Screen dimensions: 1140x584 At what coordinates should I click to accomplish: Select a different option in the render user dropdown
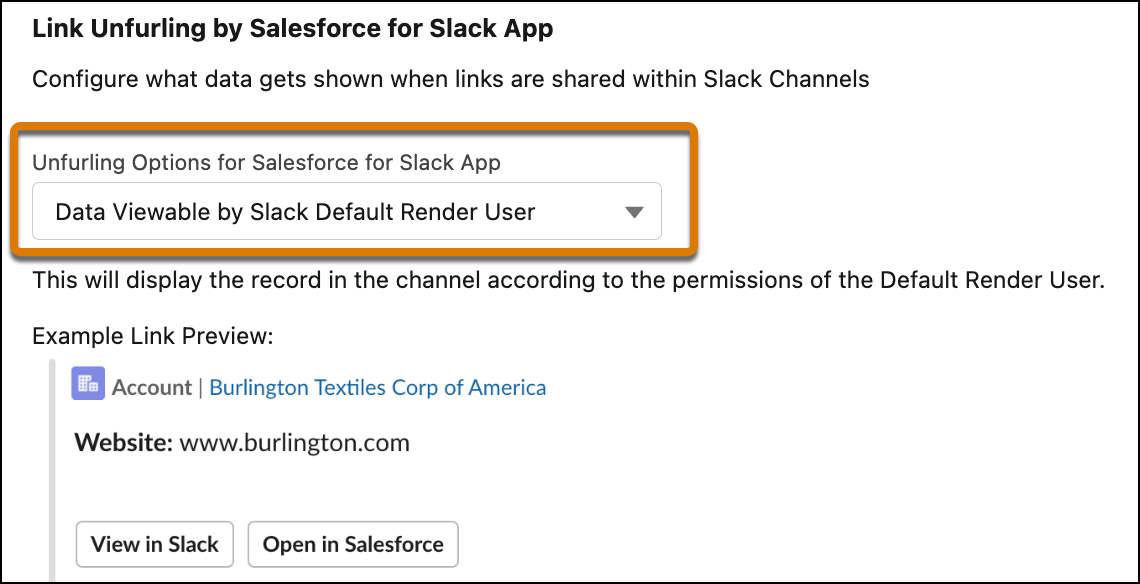(x=347, y=211)
